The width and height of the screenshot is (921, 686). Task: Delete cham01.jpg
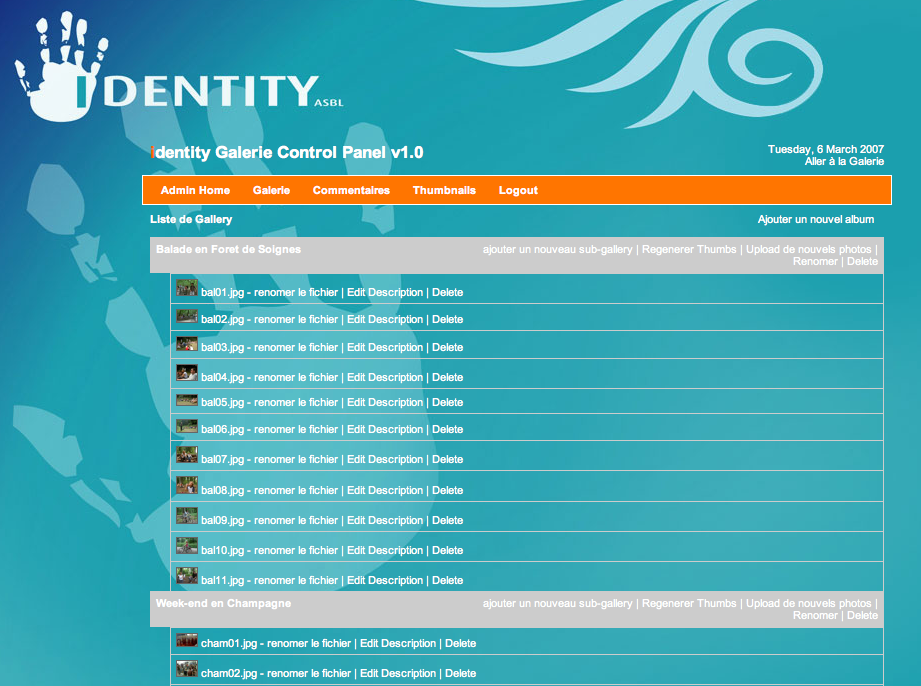(460, 643)
